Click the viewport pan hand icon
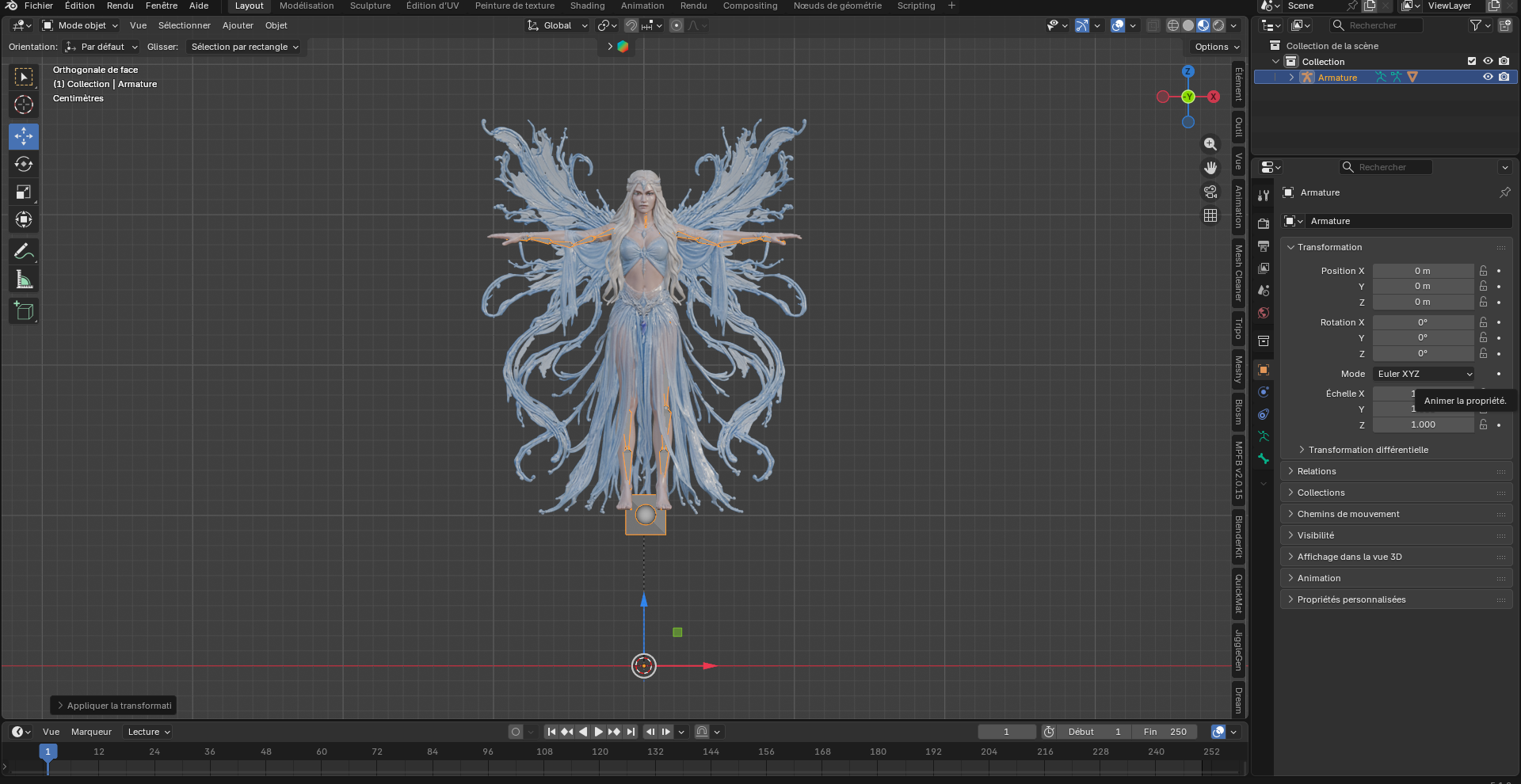 pyautogui.click(x=1210, y=168)
